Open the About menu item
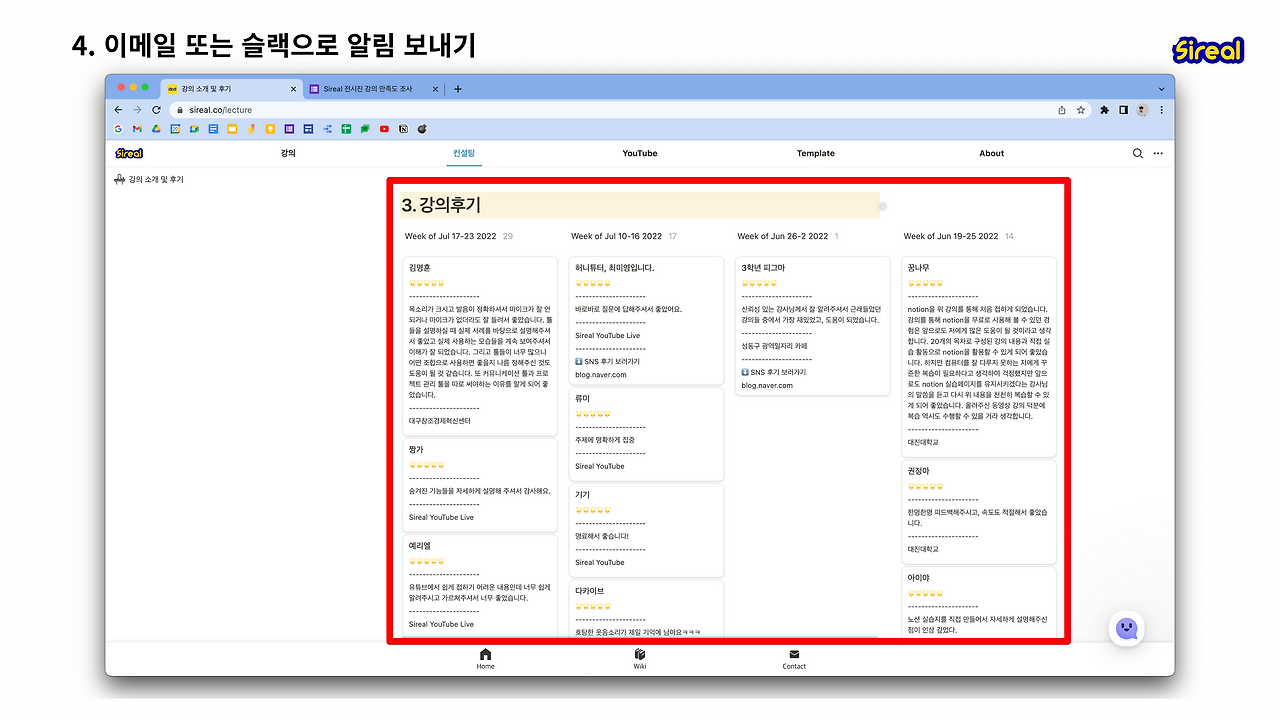This screenshot has height=720, width=1280. click(992, 154)
